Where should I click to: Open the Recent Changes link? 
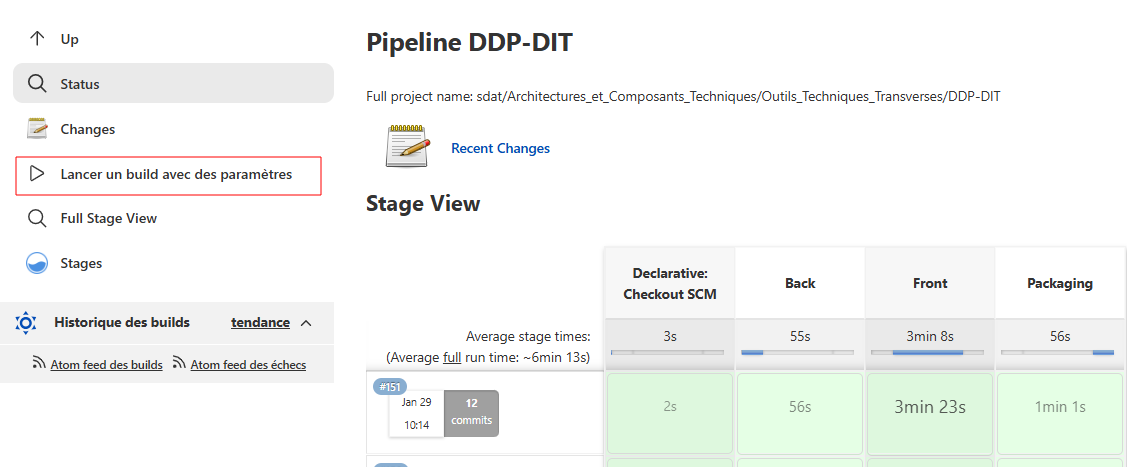click(500, 148)
